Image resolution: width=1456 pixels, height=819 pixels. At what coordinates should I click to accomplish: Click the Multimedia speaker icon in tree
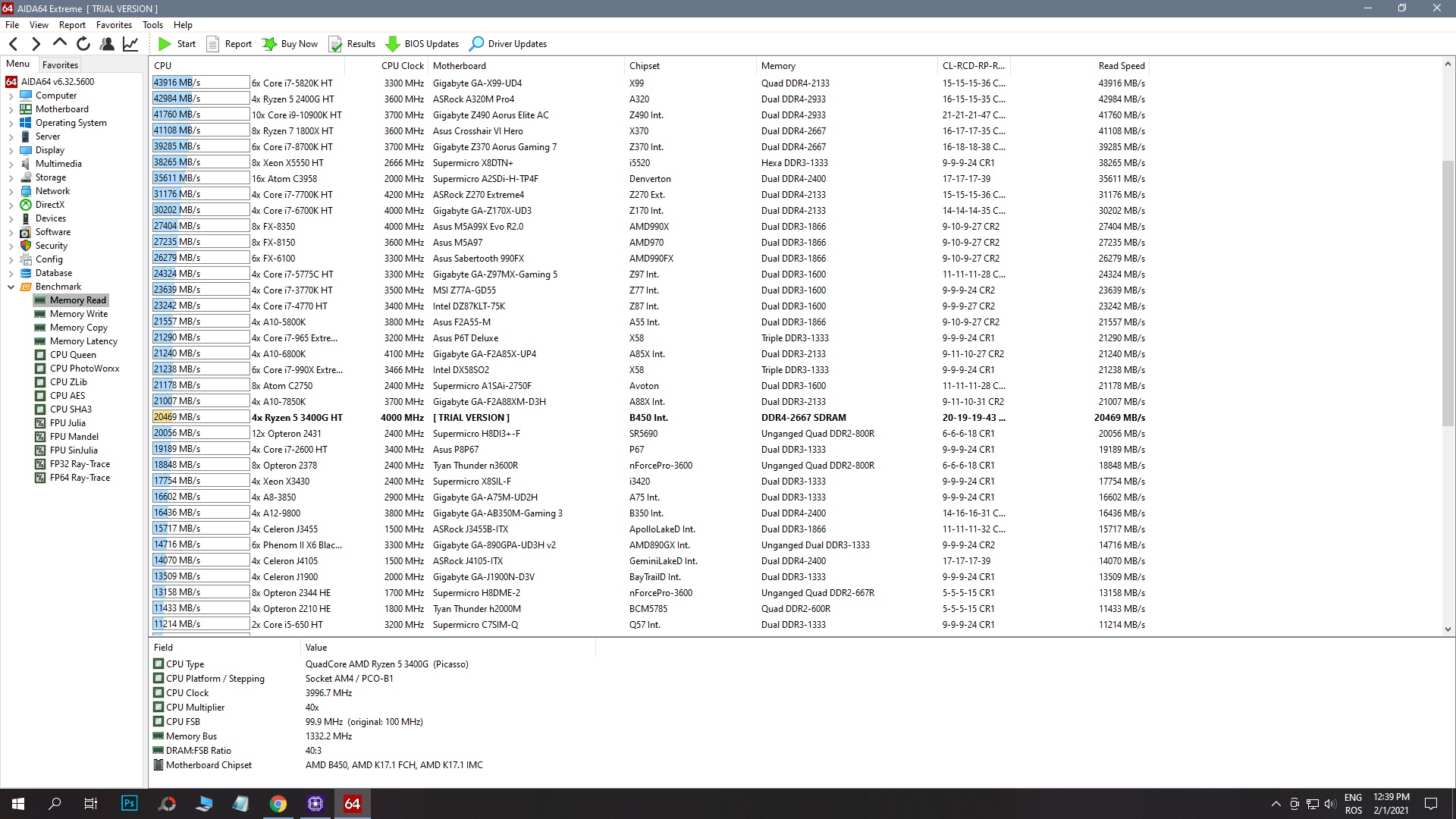coord(26,164)
